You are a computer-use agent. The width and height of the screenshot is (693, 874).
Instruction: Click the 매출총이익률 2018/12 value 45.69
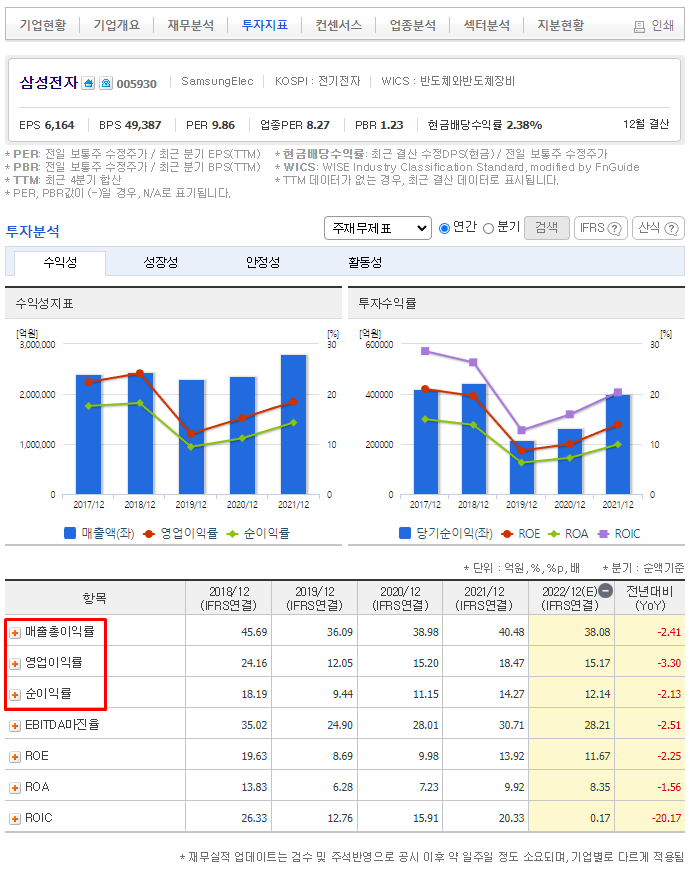(254, 633)
